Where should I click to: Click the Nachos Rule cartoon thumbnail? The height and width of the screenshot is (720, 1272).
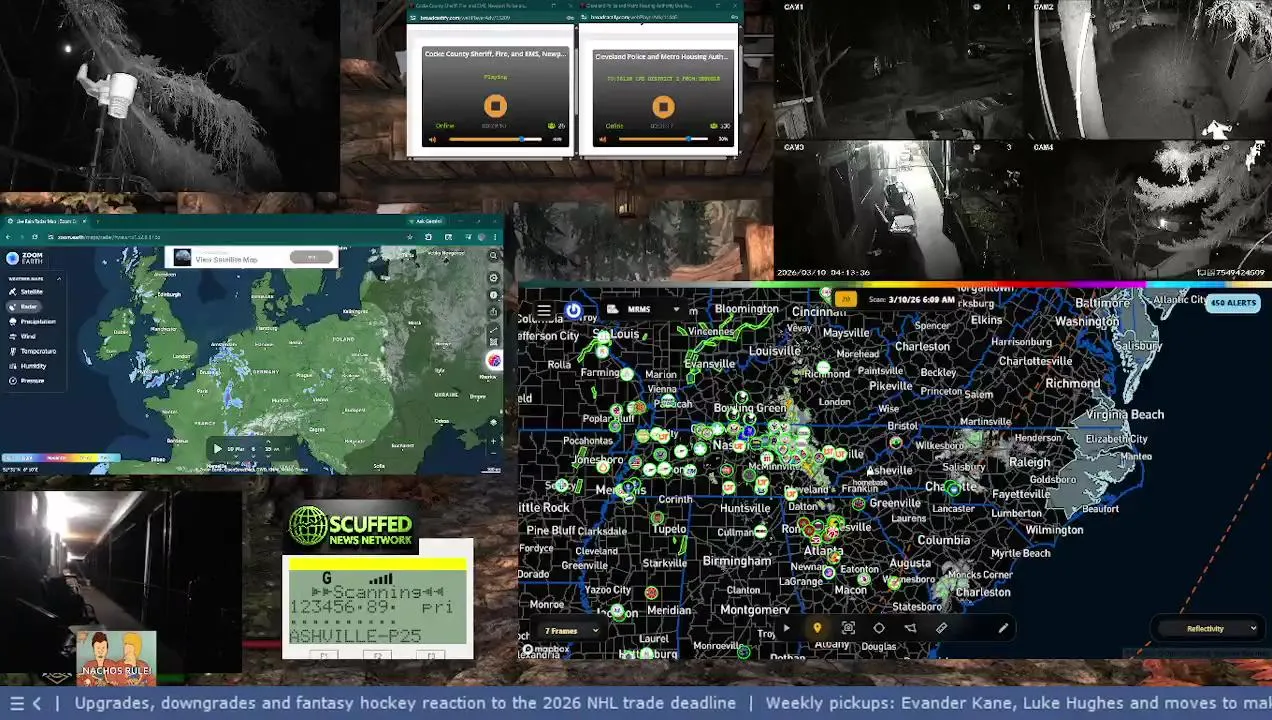116,656
